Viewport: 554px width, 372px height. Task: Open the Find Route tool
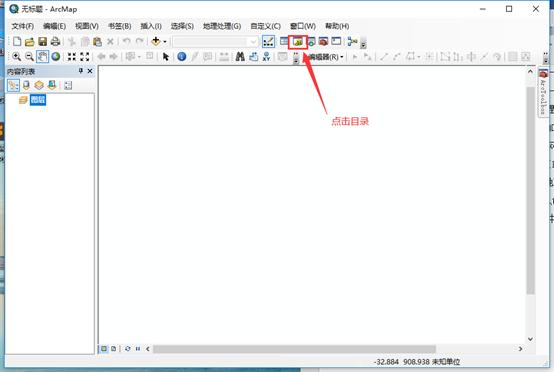point(253,57)
